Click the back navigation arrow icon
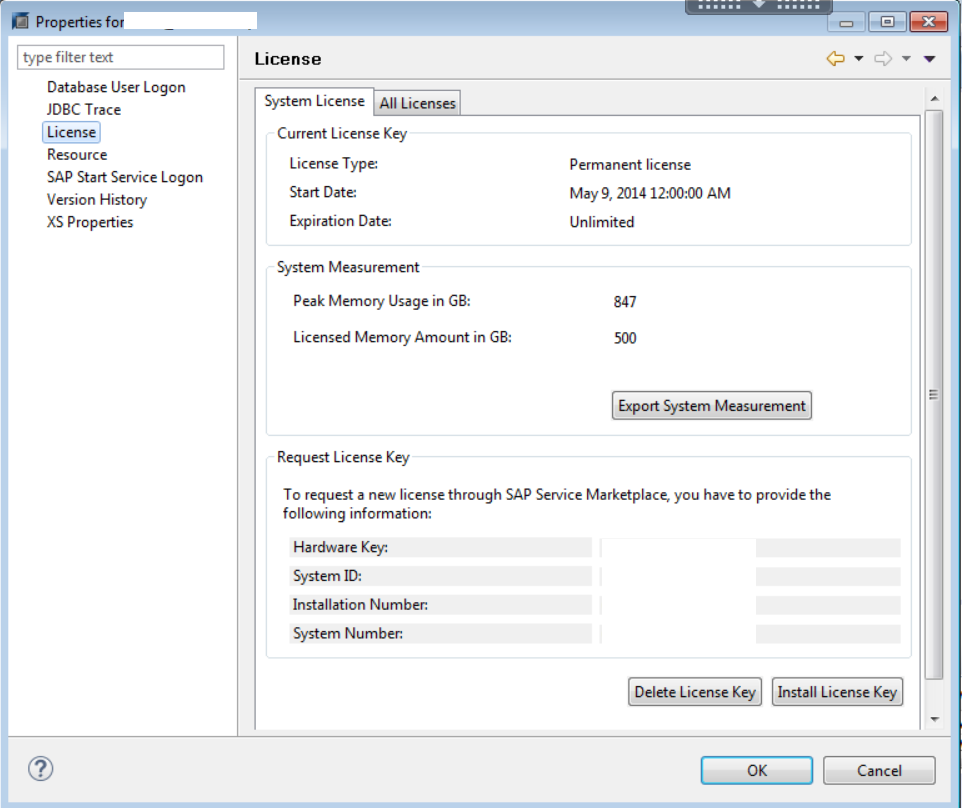Screen dimensions: 962x808 (x=835, y=58)
